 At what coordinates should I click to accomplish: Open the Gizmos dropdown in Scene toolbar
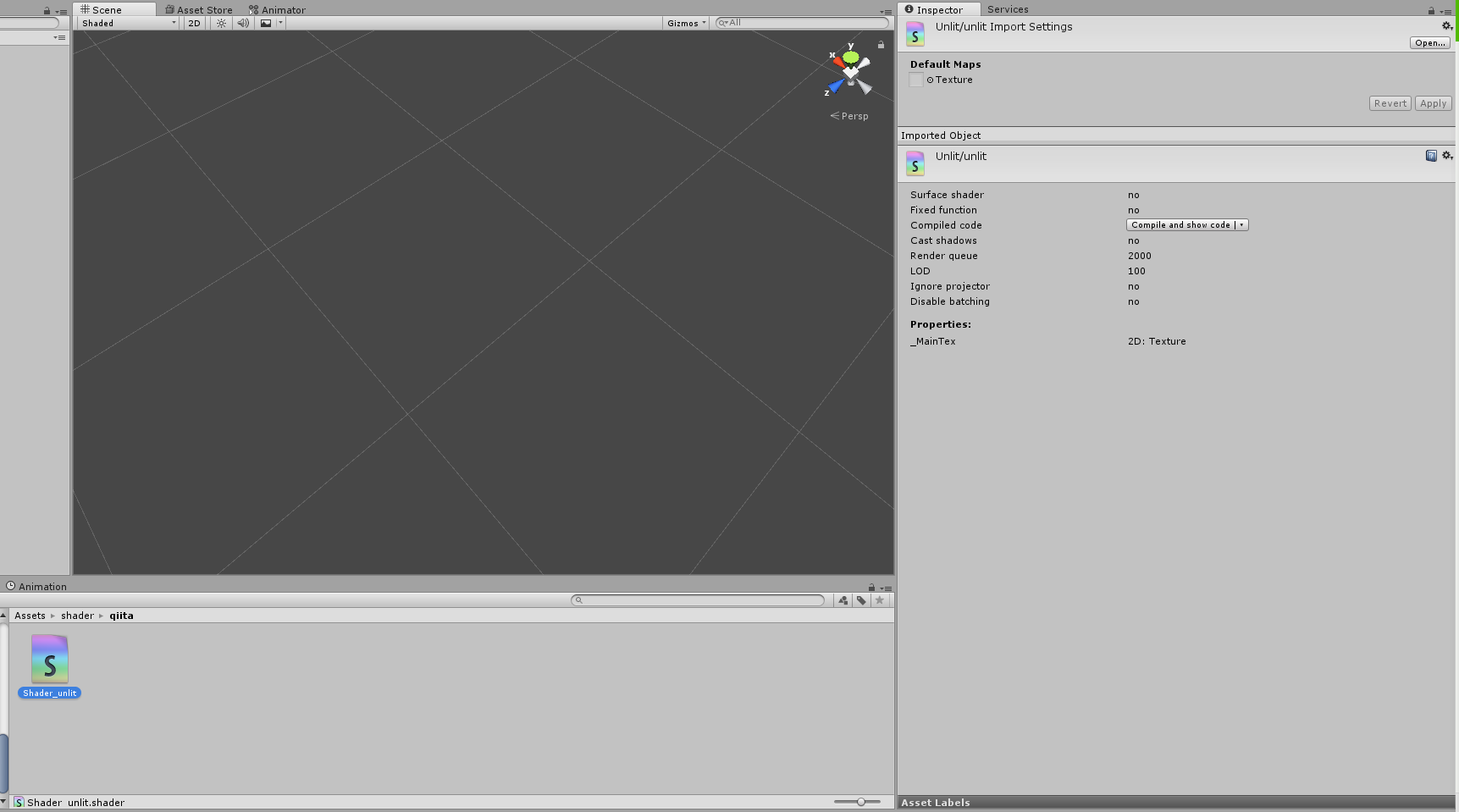pos(685,23)
